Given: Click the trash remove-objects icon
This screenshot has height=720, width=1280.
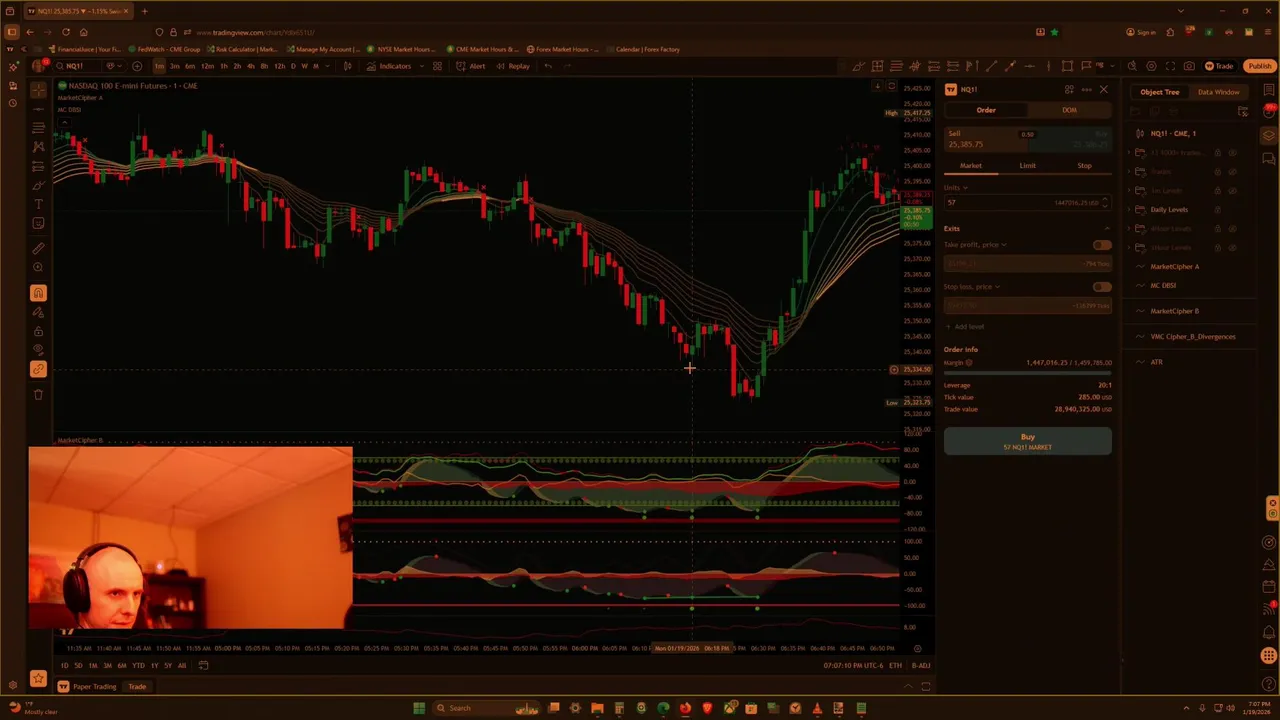Looking at the screenshot, I should [x=38, y=394].
